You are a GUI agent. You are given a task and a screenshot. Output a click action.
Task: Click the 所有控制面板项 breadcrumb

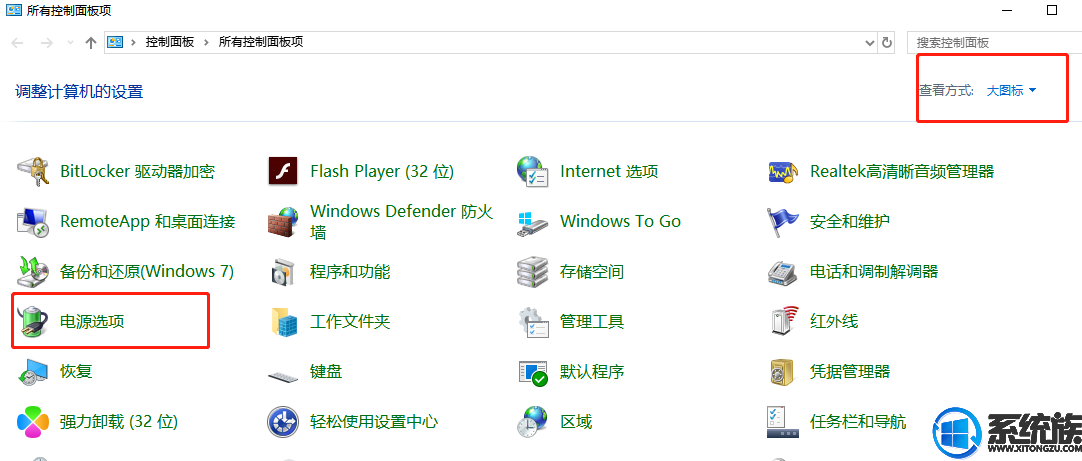pos(261,43)
